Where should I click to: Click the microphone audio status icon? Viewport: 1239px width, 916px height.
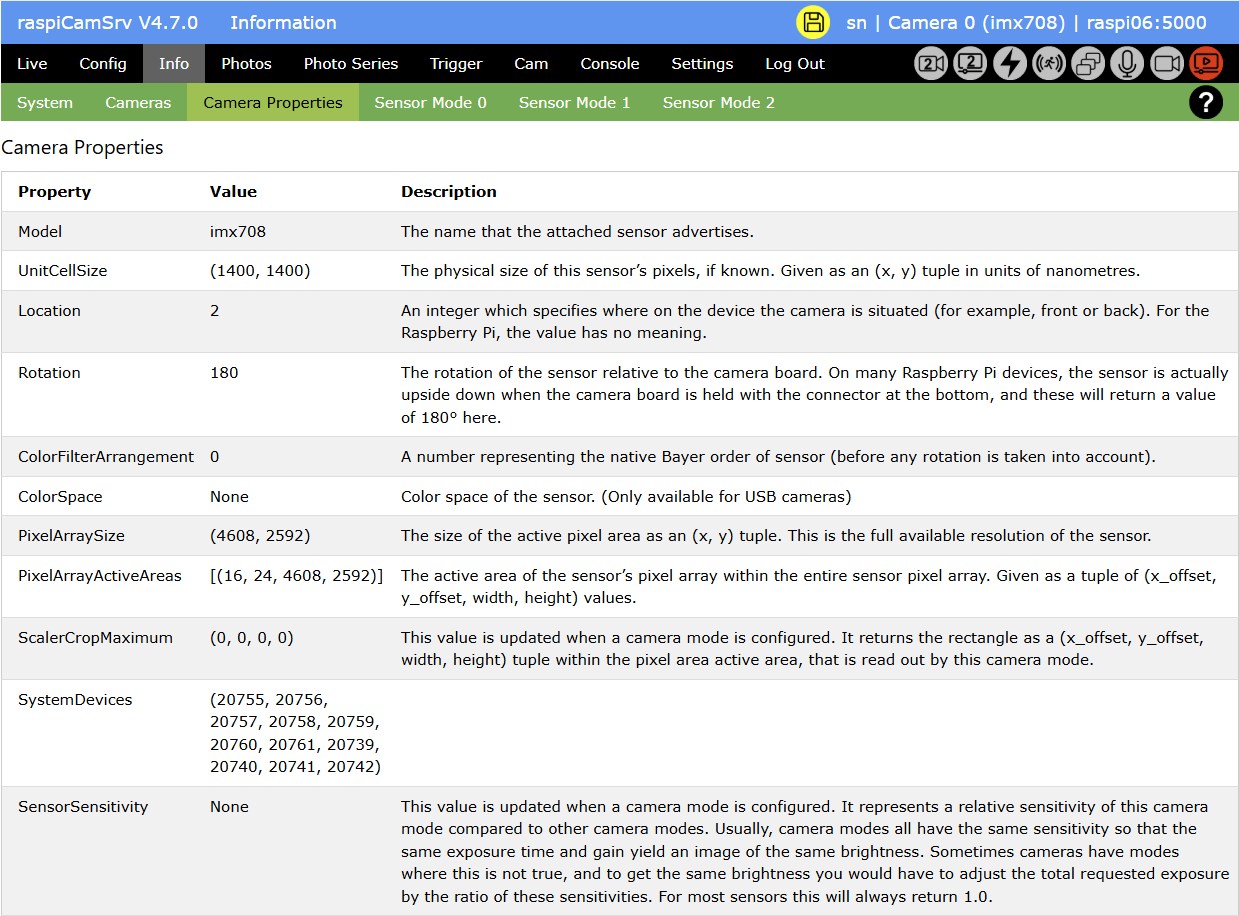1127,64
